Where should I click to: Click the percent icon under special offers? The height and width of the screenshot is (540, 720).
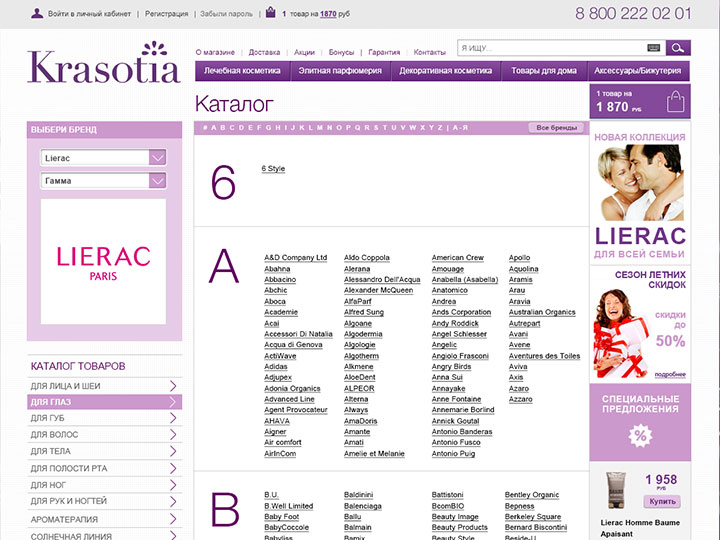click(x=640, y=435)
